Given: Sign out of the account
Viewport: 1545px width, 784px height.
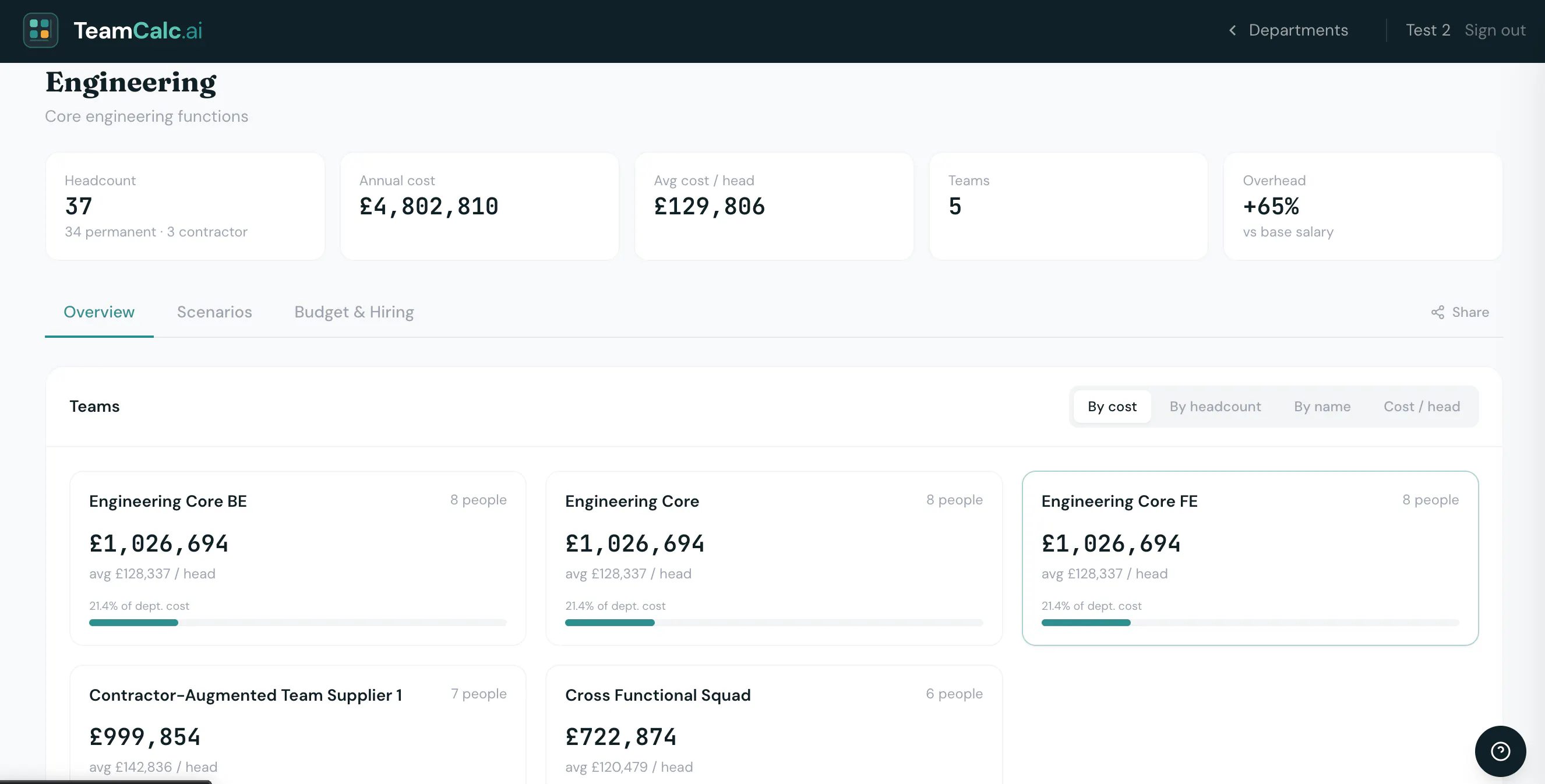Looking at the screenshot, I should coord(1495,30).
